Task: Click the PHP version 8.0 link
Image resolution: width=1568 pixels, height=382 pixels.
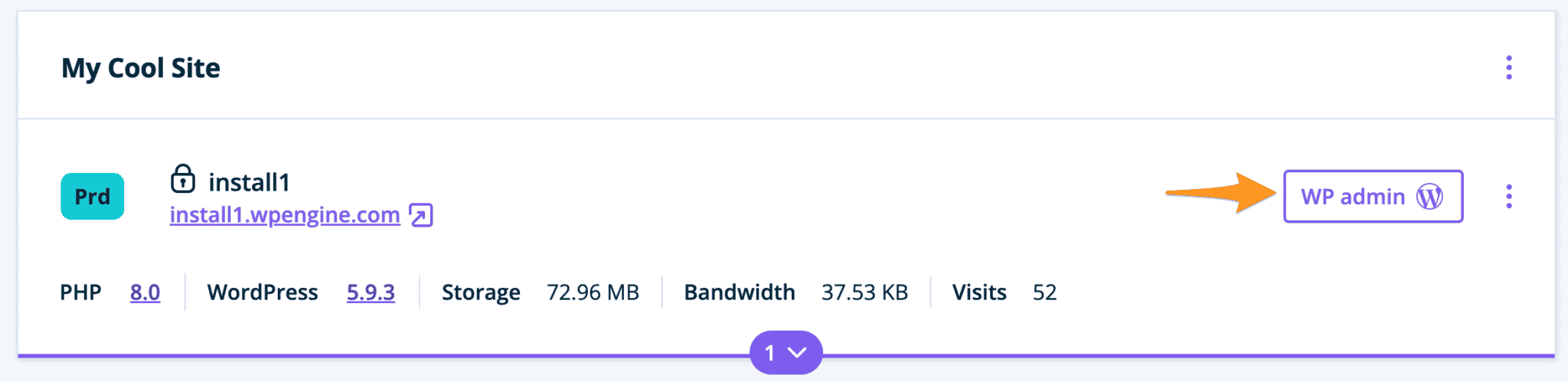Action: point(145,292)
